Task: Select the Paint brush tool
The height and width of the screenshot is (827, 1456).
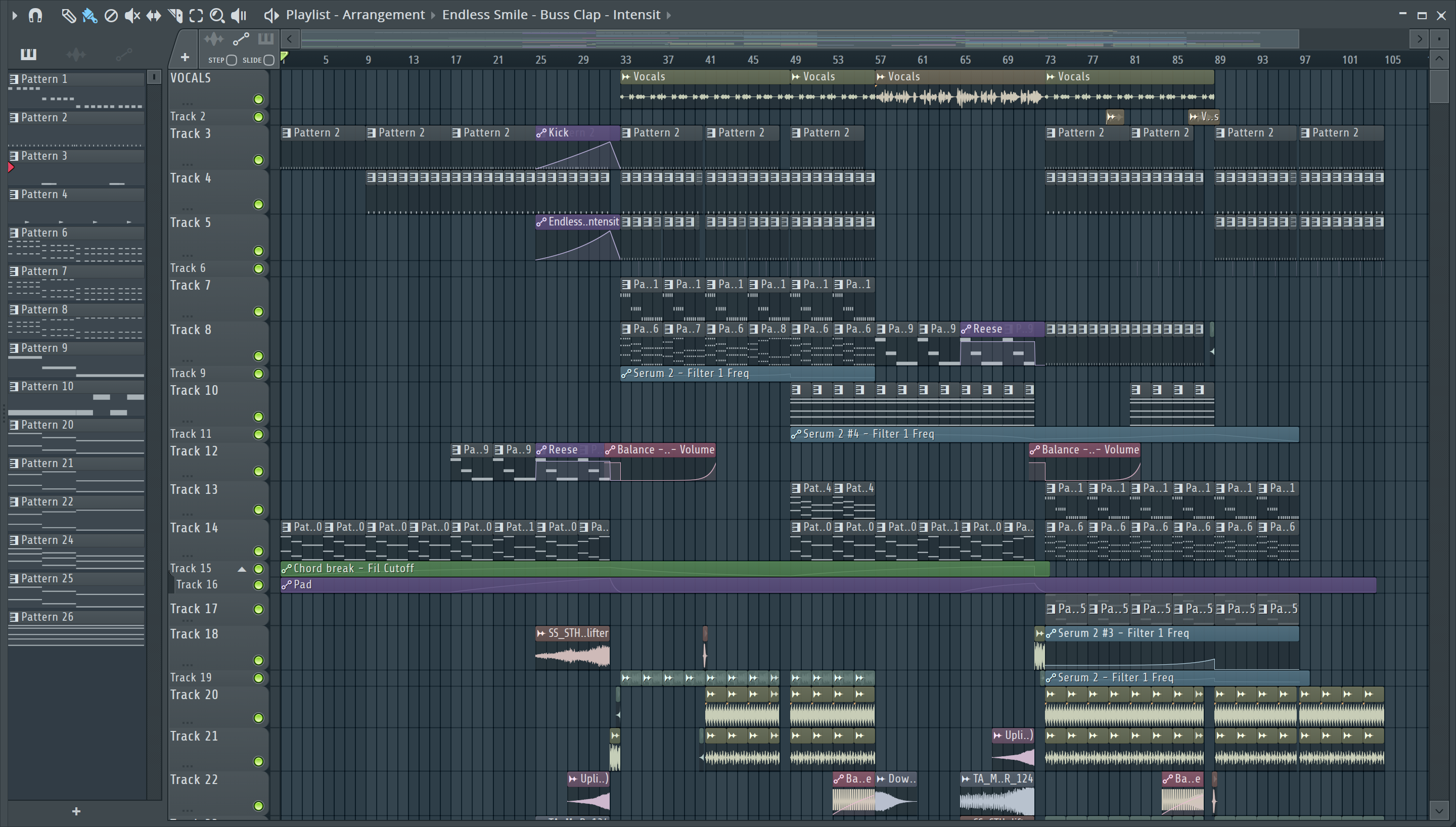Action: 89,15
